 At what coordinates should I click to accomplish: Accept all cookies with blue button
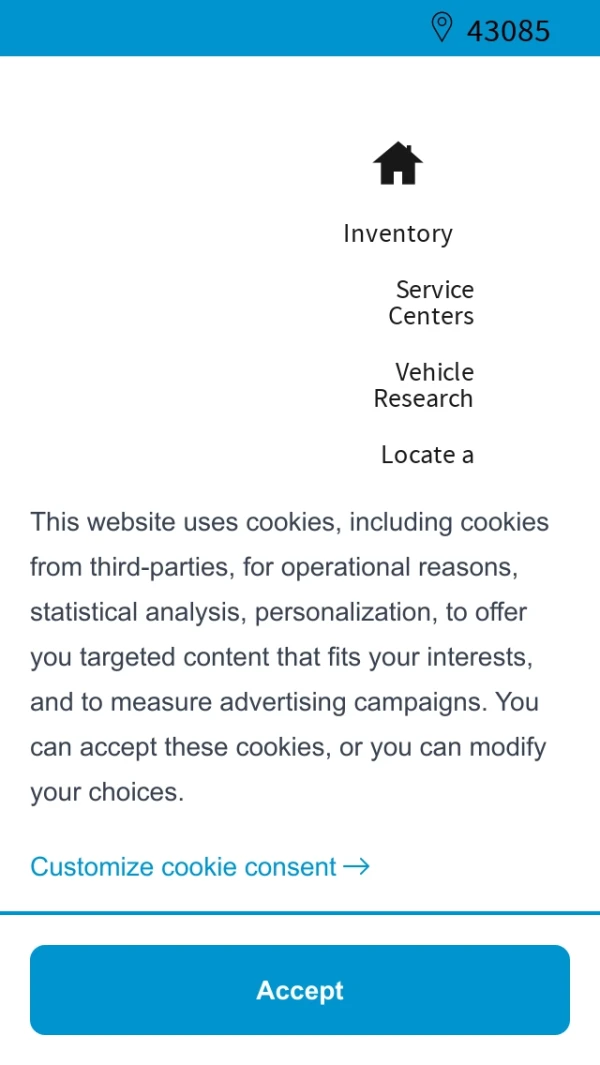[x=300, y=990]
